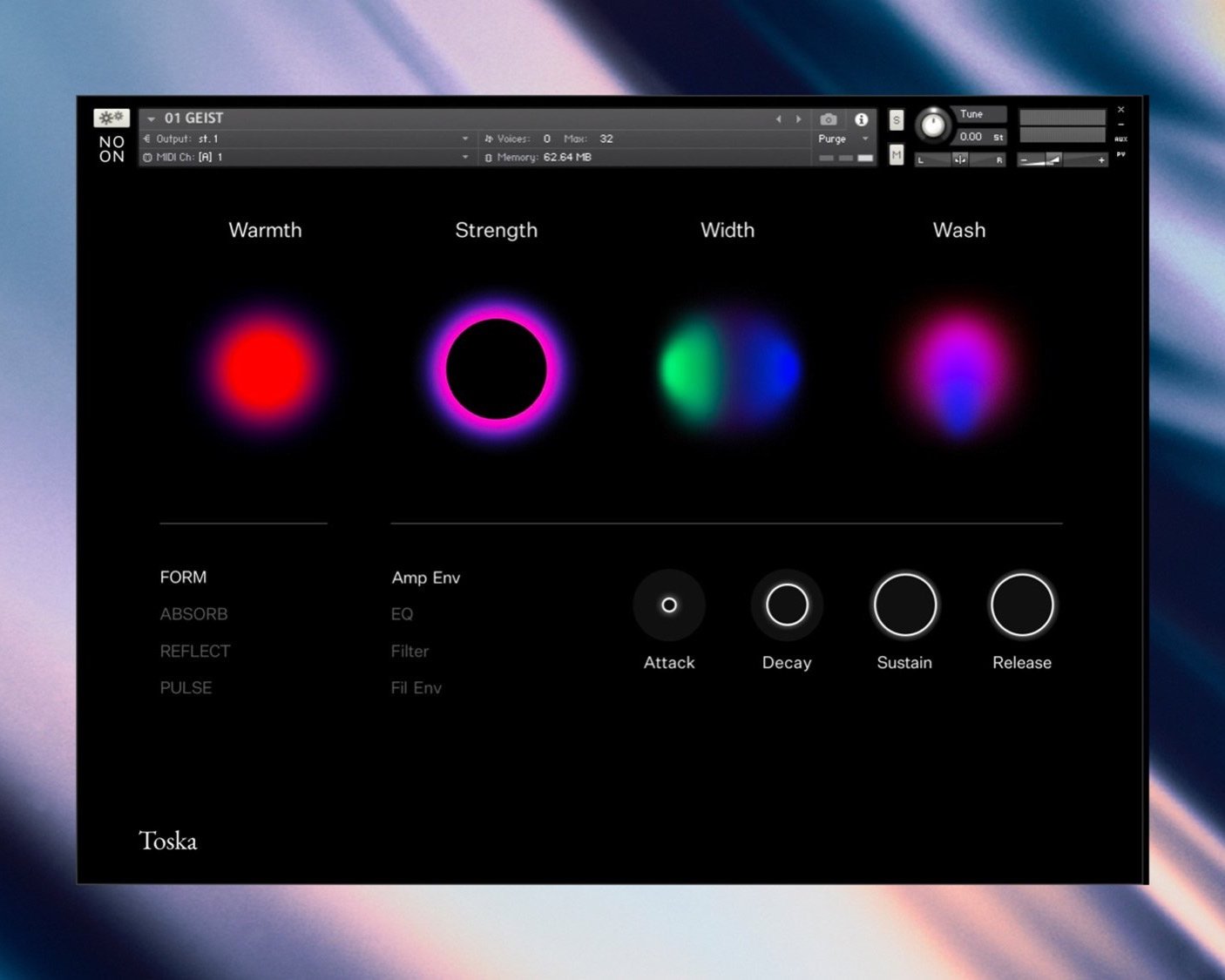Go to previous instrument preset arrow
The image size is (1225, 980).
[x=778, y=119]
